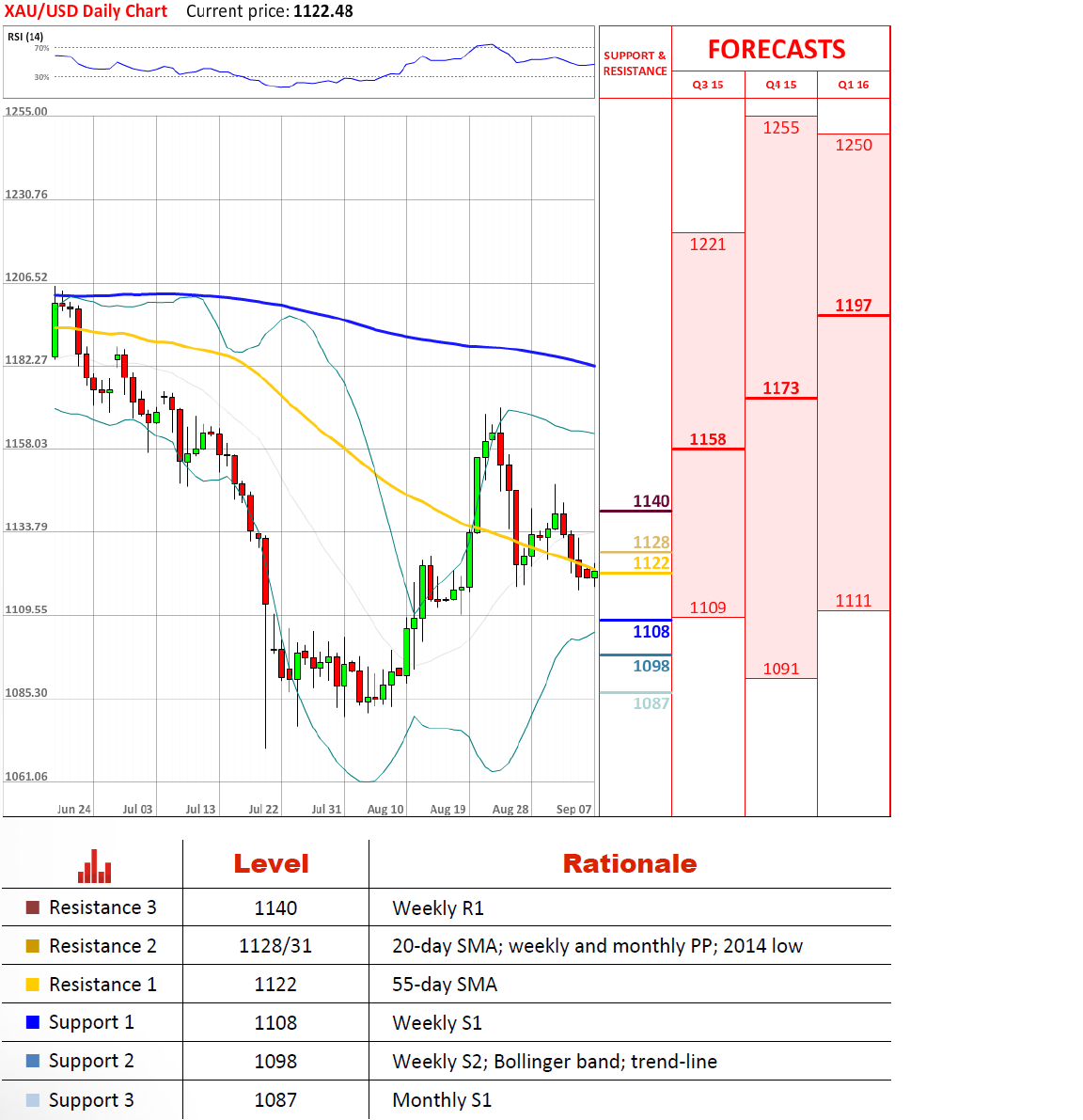Click the red bar chart icon
The image size is (1083, 1120).
(x=94, y=866)
